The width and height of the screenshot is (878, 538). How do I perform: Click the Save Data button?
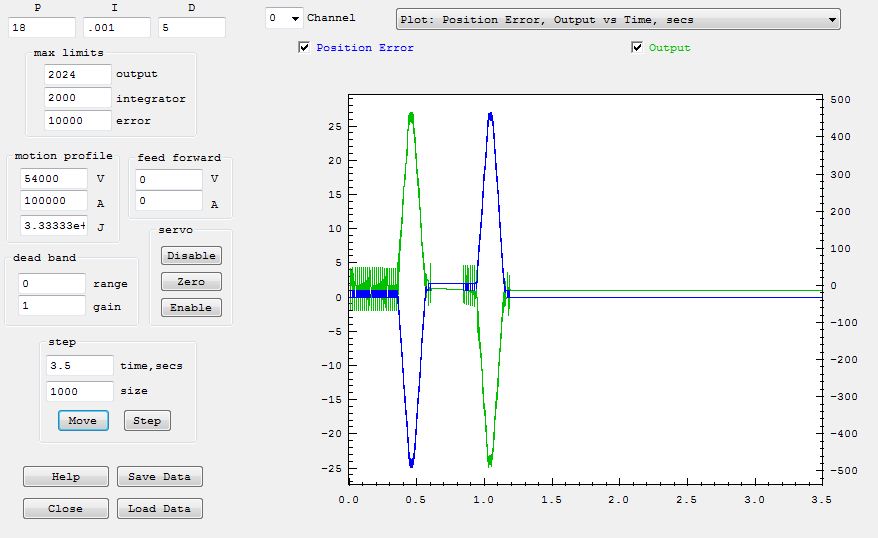(160, 477)
